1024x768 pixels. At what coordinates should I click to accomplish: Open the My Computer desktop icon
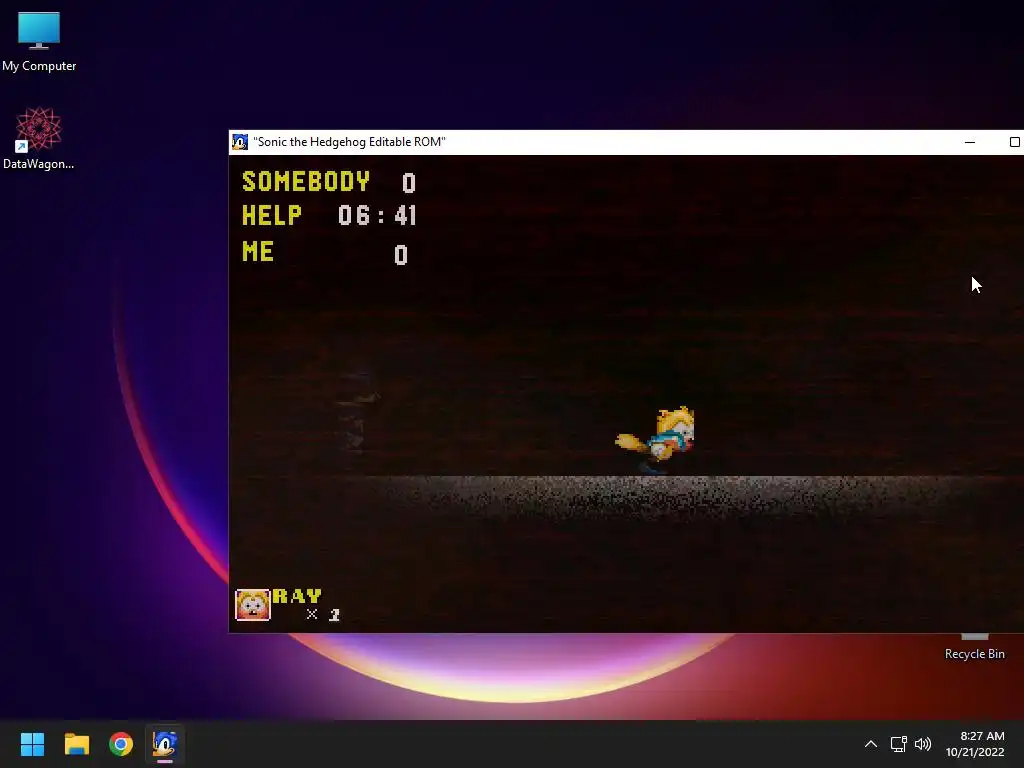pyautogui.click(x=39, y=42)
